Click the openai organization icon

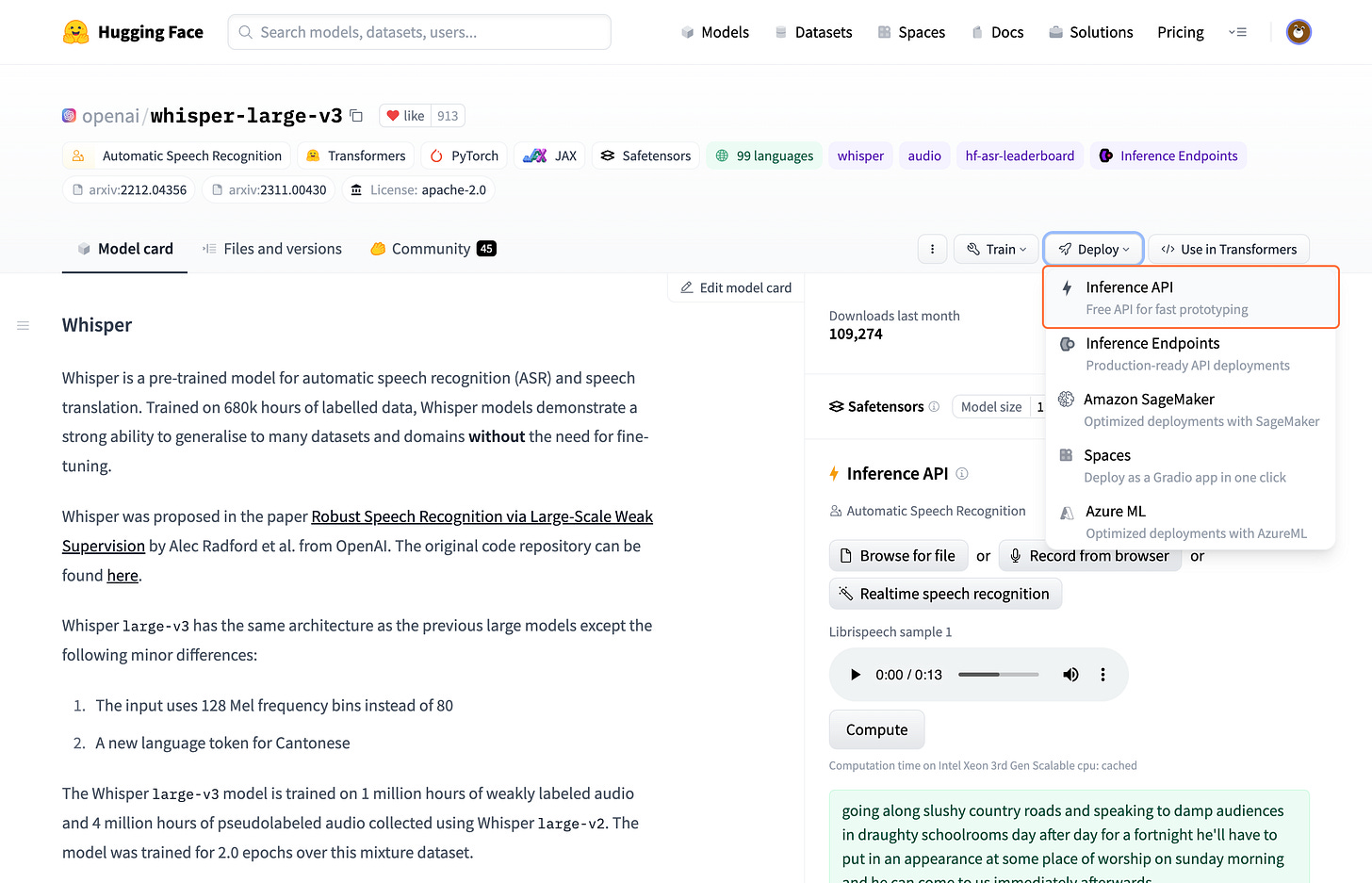[69, 116]
